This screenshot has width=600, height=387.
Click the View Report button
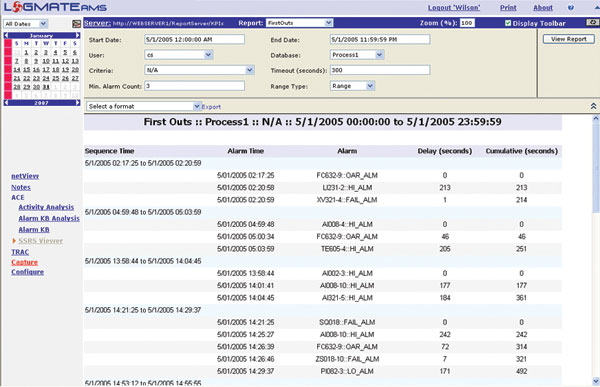pyautogui.click(x=569, y=39)
